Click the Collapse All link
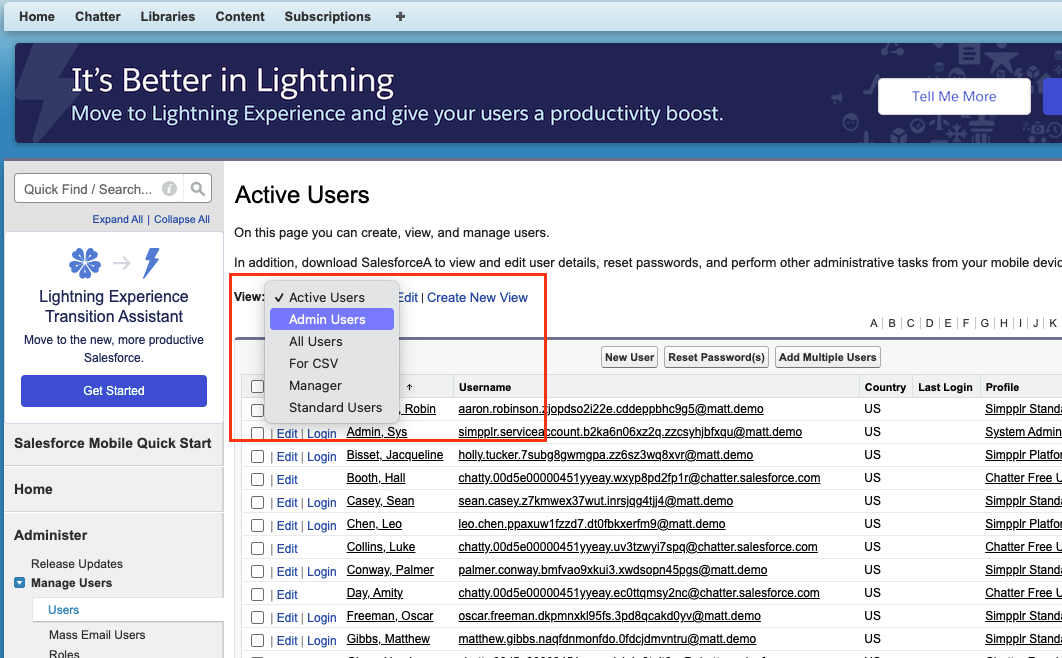 point(182,219)
